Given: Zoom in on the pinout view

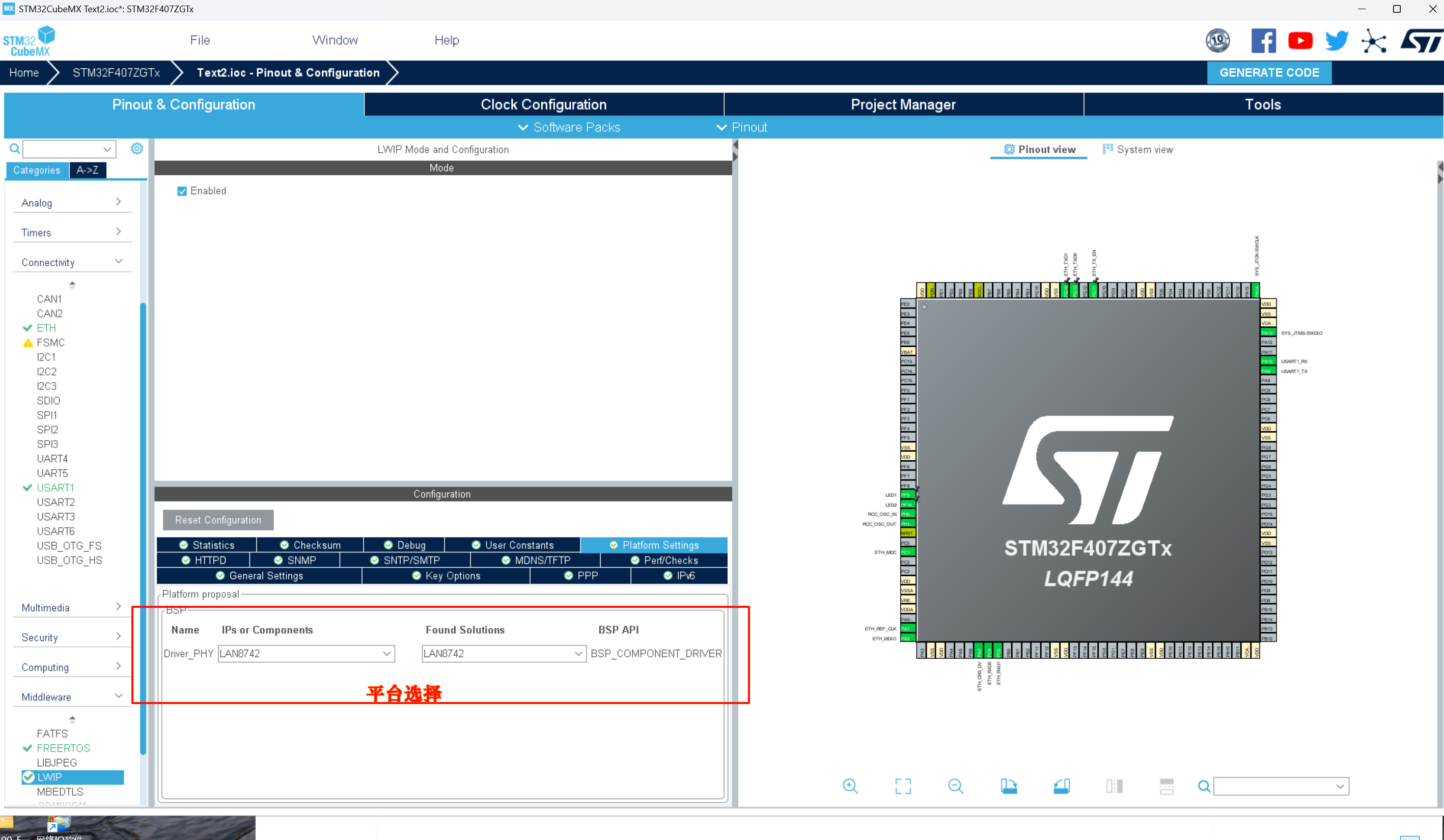Looking at the screenshot, I should pyautogui.click(x=850, y=786).
